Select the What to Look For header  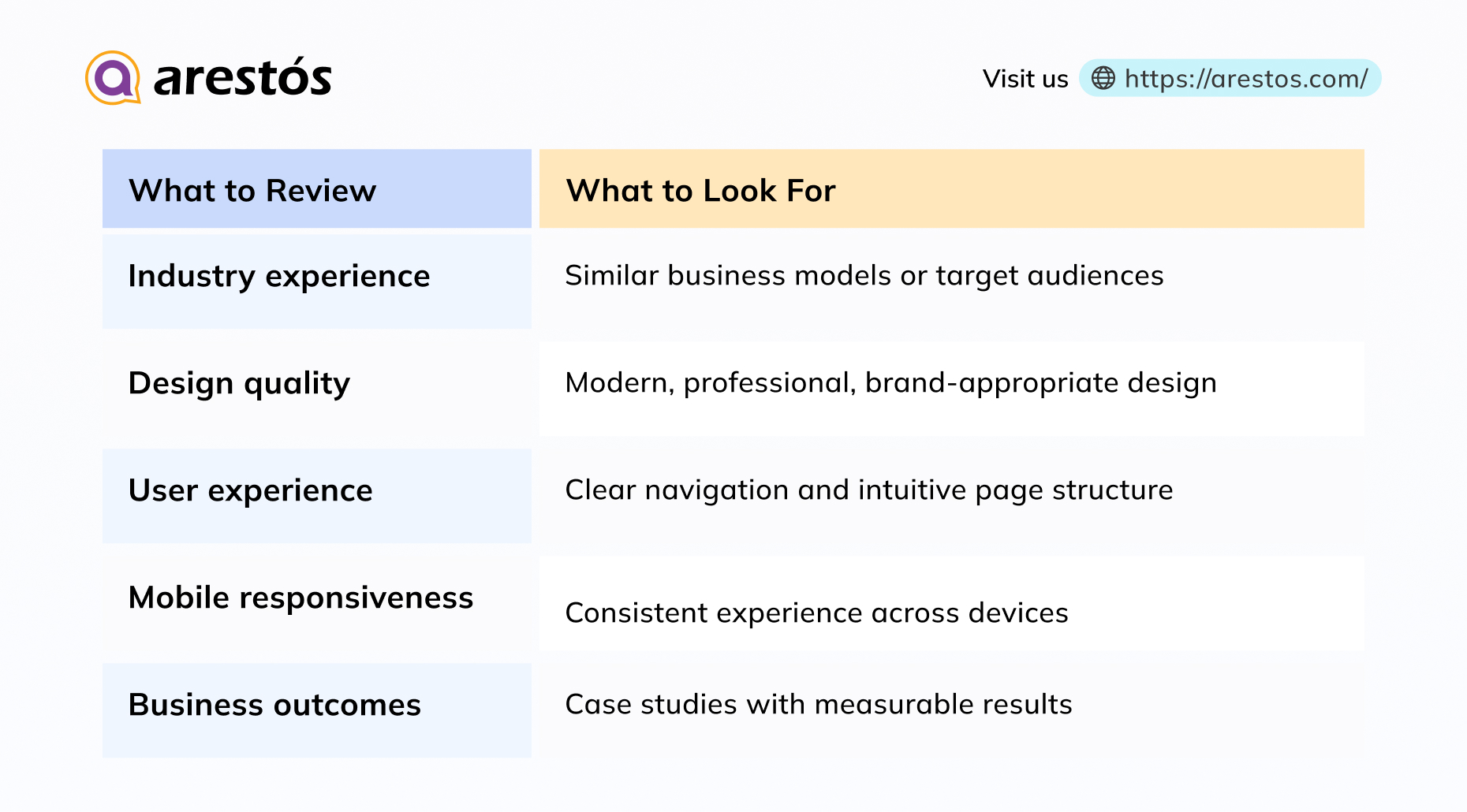[700, 191]
